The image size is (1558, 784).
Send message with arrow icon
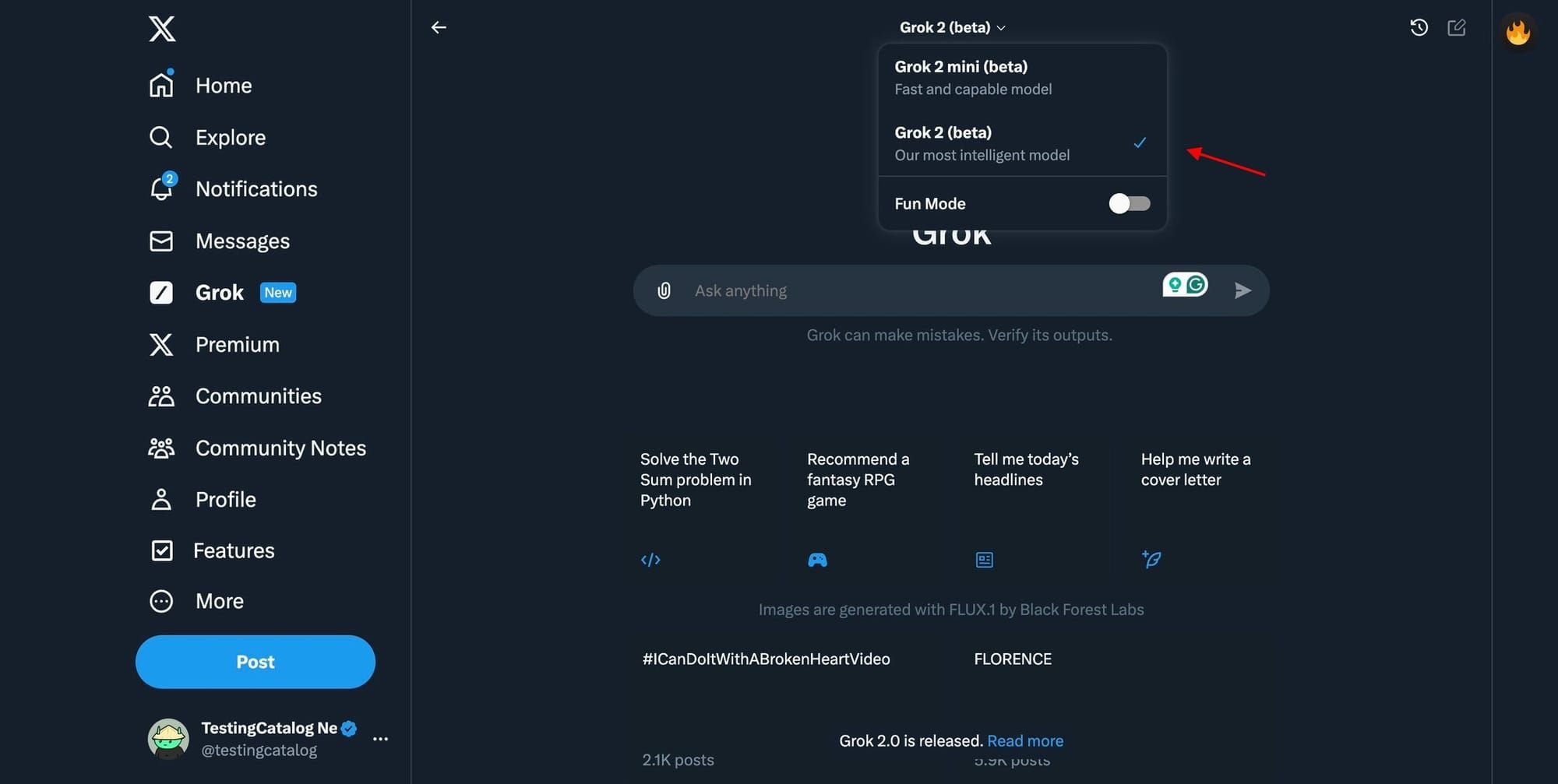[x=1243, y=290]
